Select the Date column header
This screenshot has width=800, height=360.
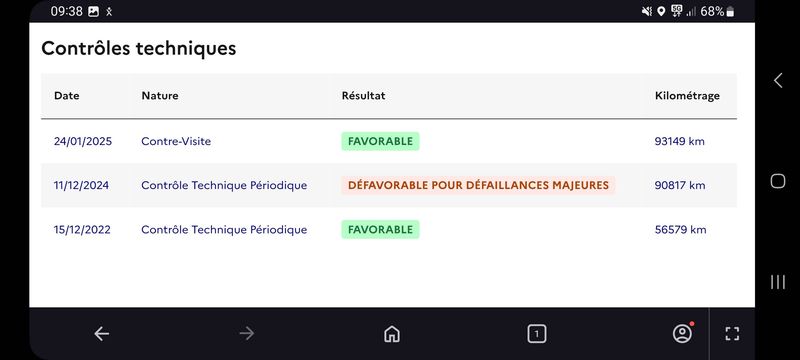tap(67, 95)
